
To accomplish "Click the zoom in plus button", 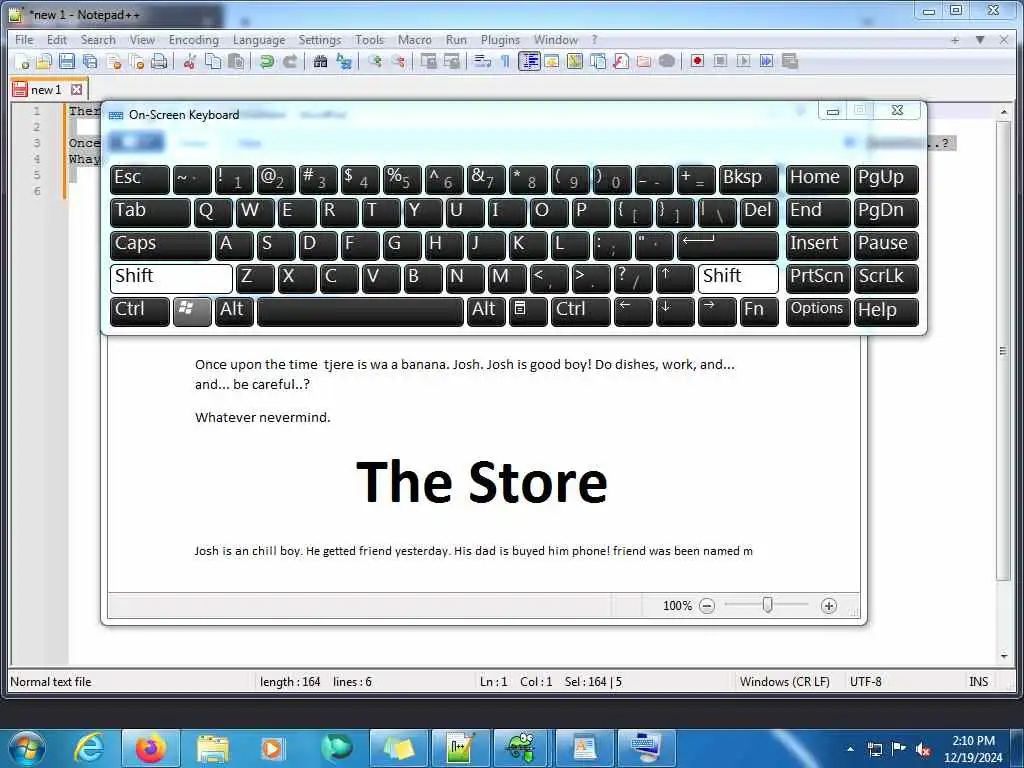I will point(829,606).
